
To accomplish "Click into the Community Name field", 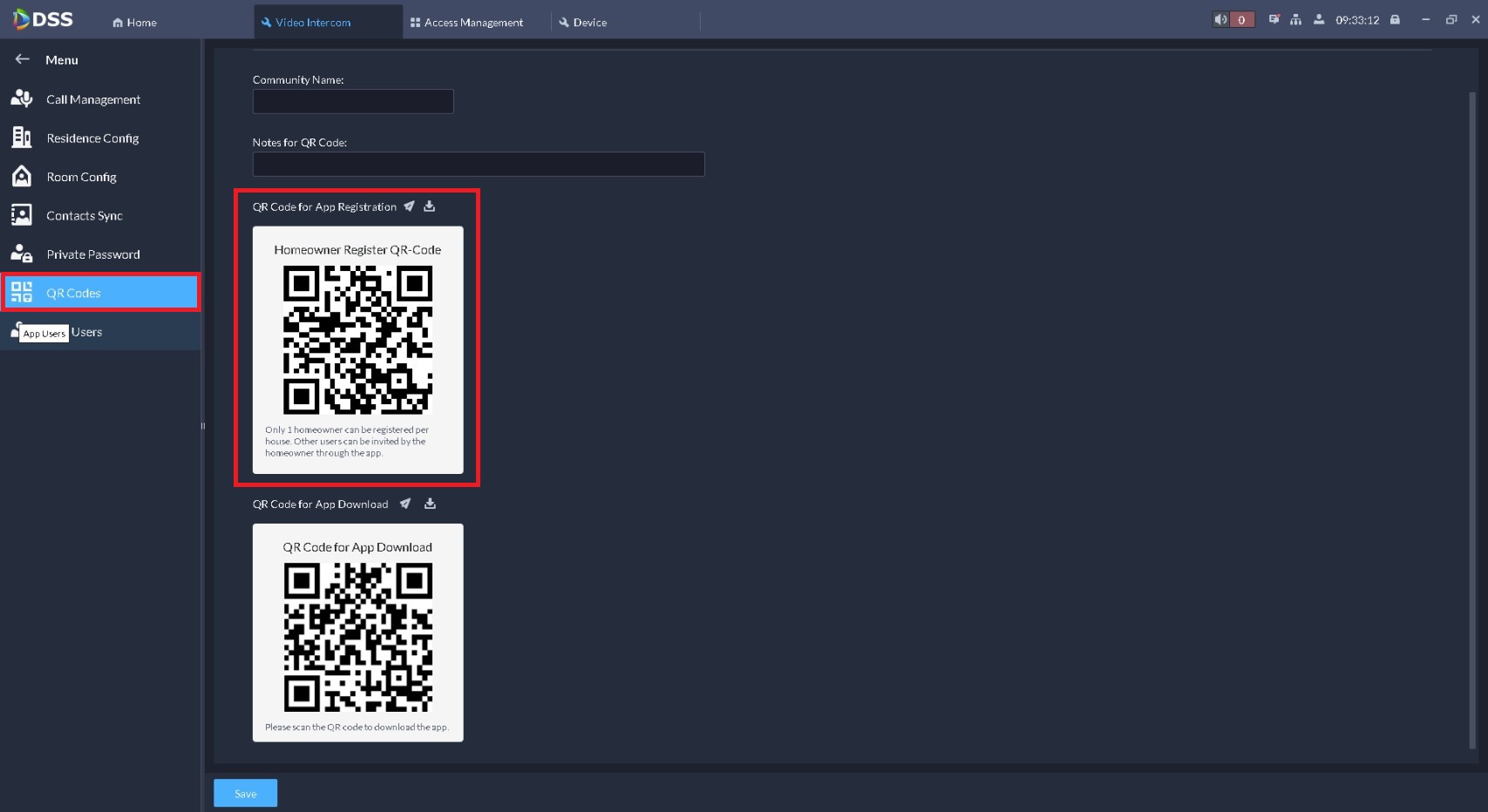I will click(x=353, y=101).
